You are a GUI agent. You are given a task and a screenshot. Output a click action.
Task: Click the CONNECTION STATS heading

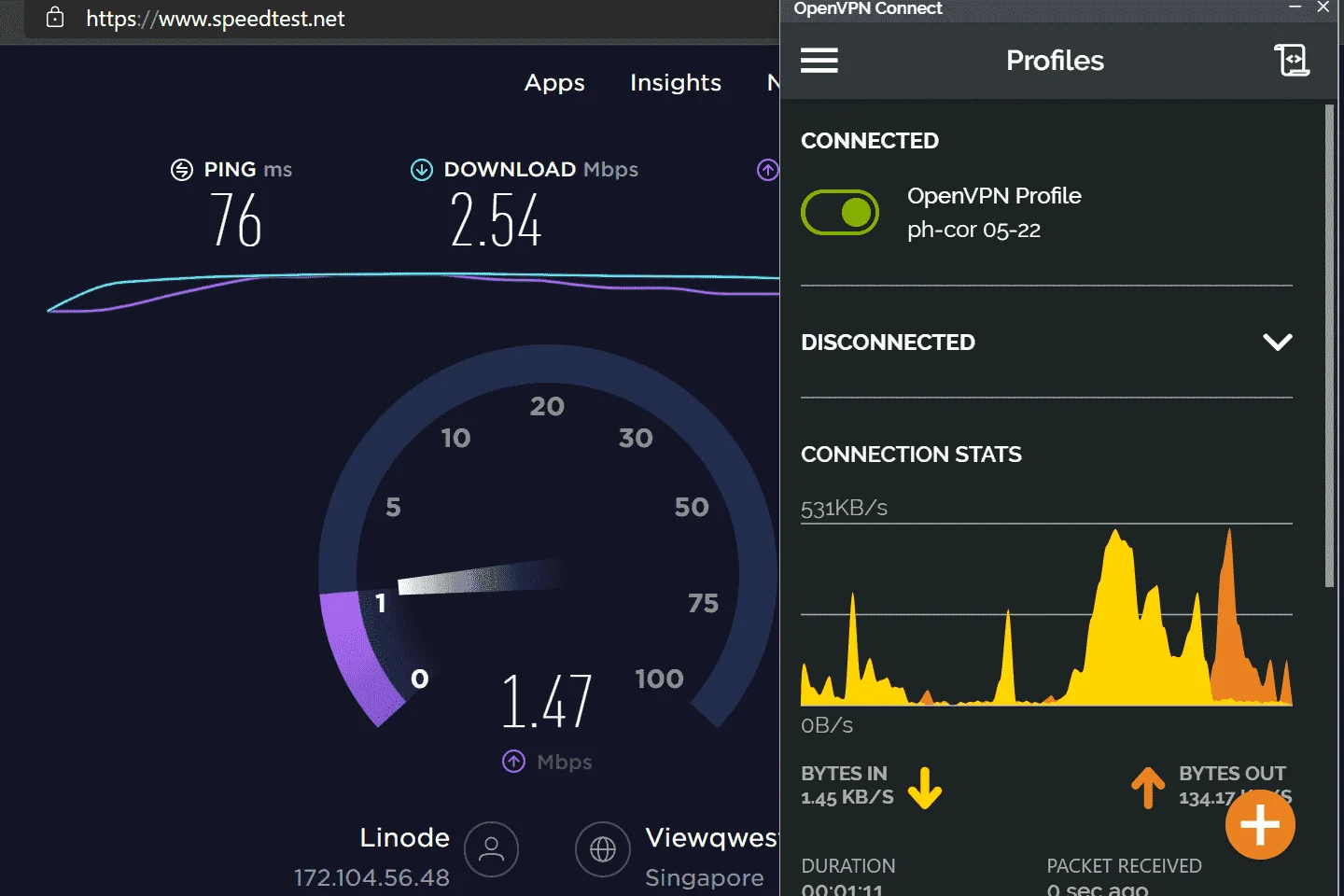(911, 455)
